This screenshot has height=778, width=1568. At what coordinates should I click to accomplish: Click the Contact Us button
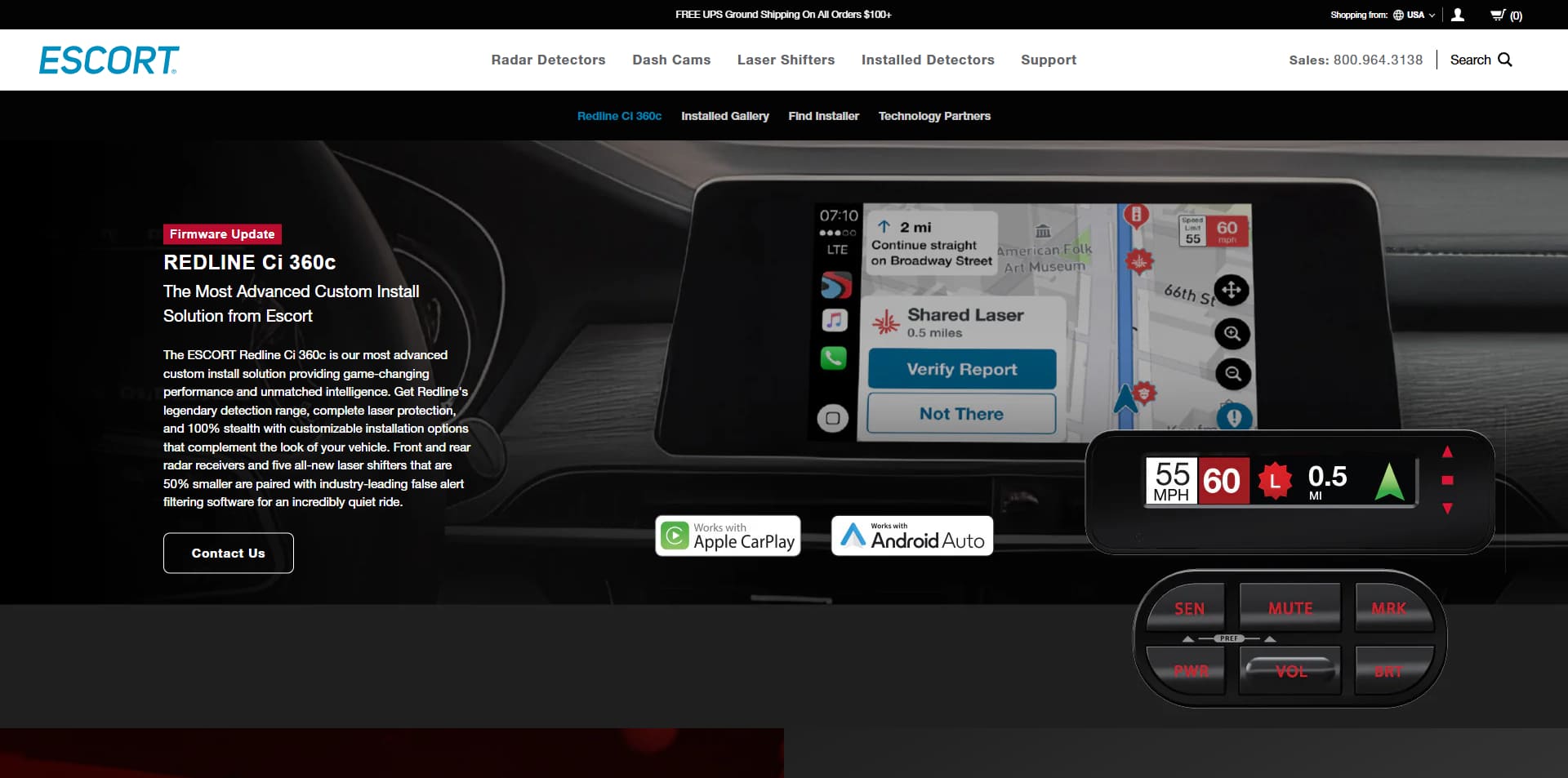[229, 553]
